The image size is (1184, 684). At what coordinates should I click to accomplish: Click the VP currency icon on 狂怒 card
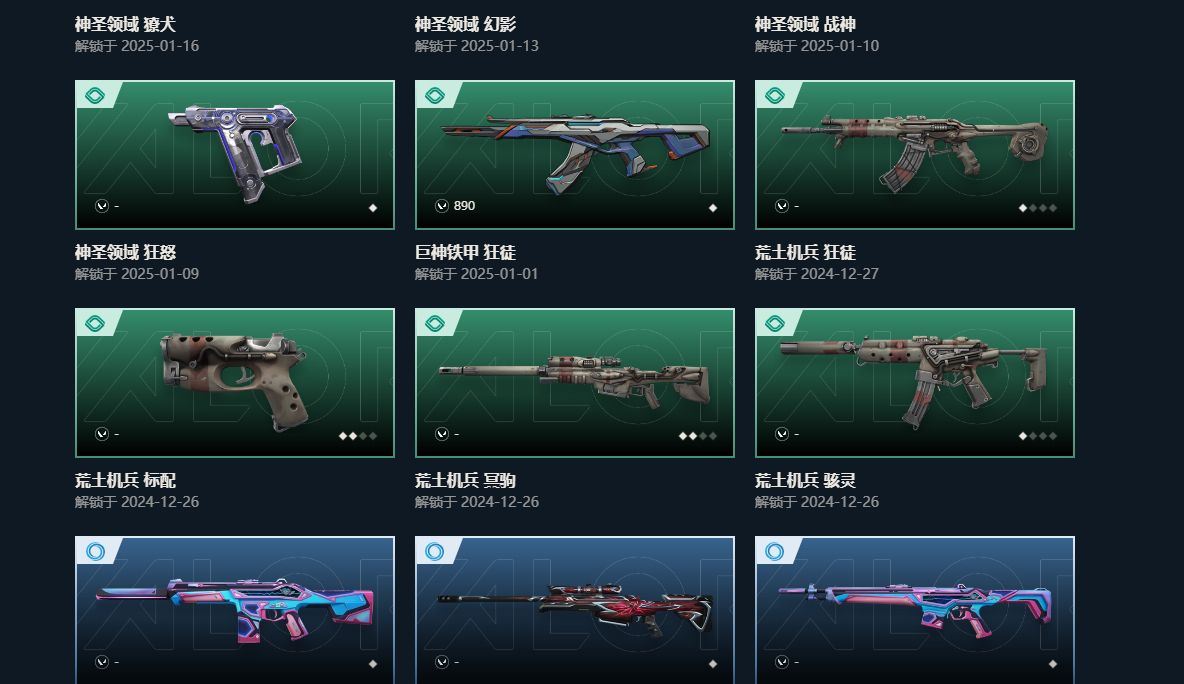[102, 205]
